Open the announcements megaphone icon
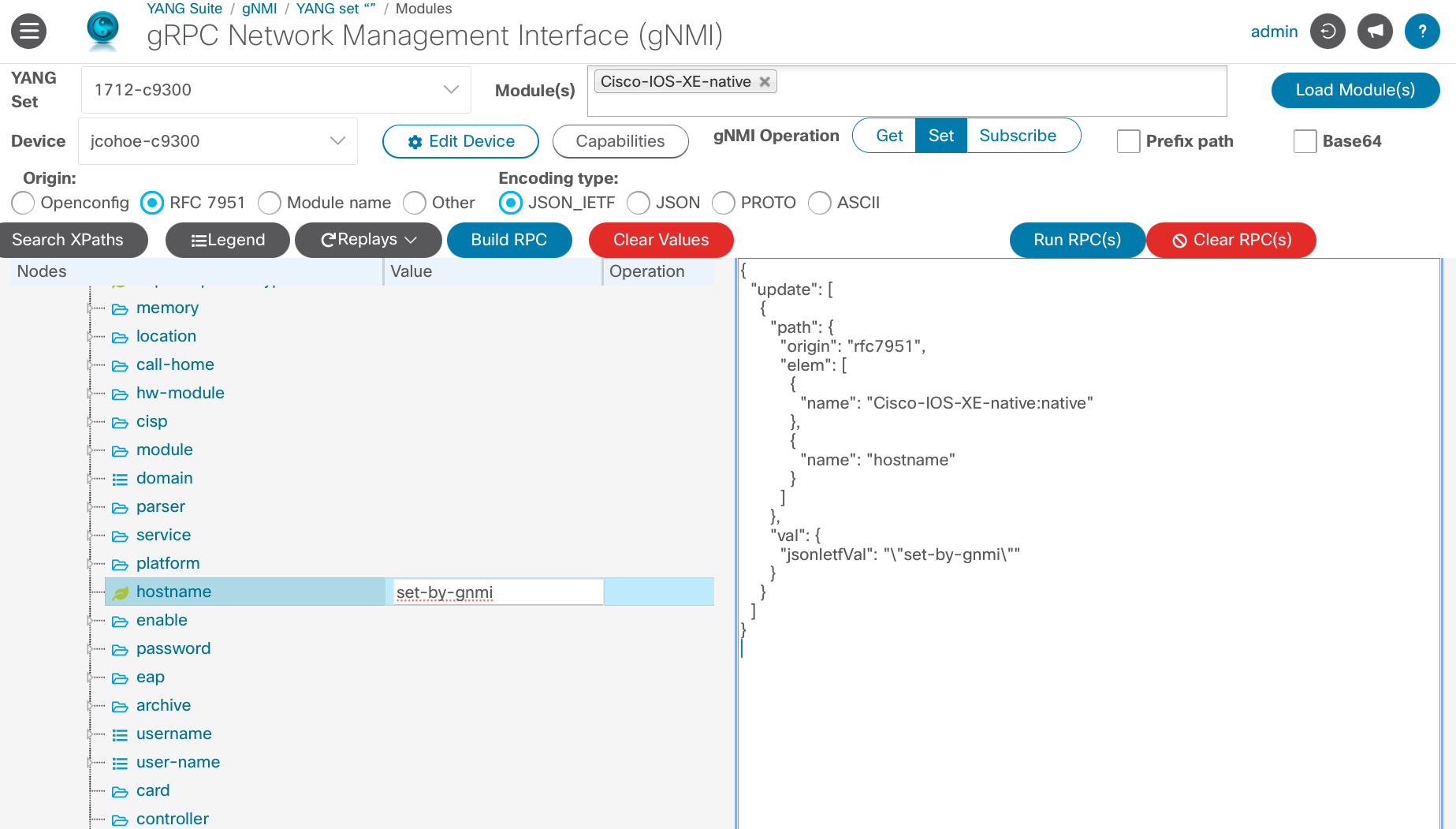 pos(1375,32)
